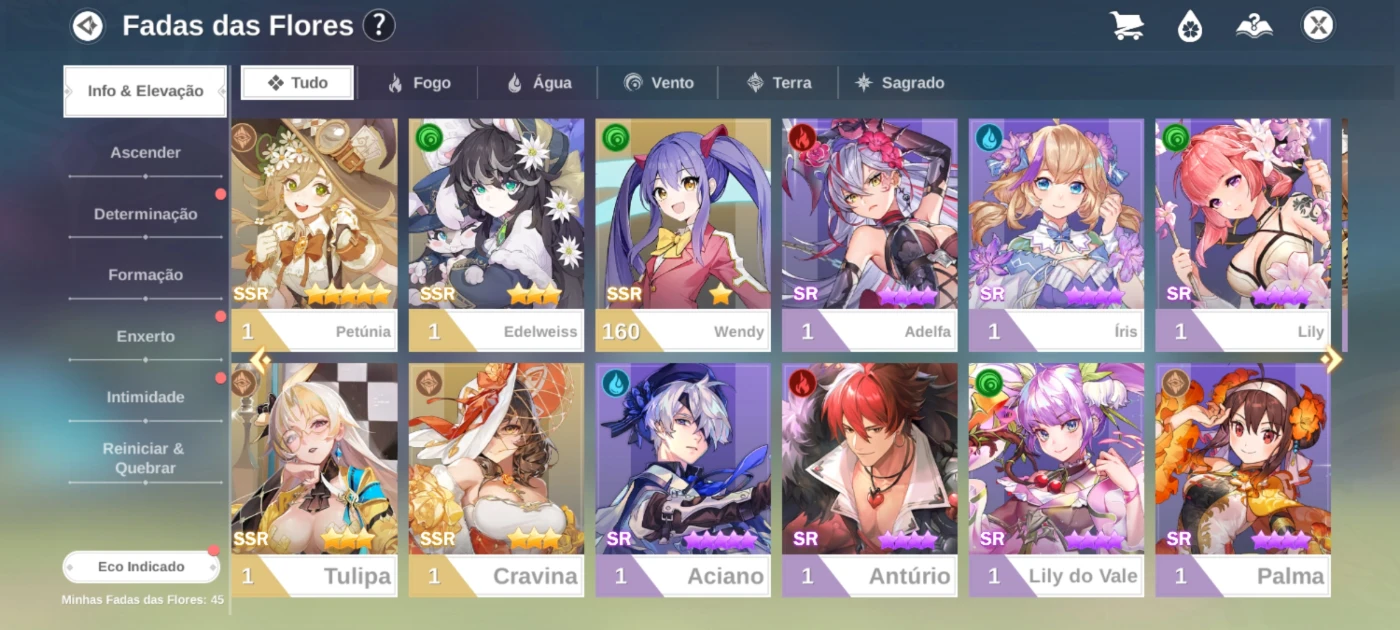This screenshot has height=630, width=1400.
Task: Open the Determinação section
Action: (x=146, y=214)
